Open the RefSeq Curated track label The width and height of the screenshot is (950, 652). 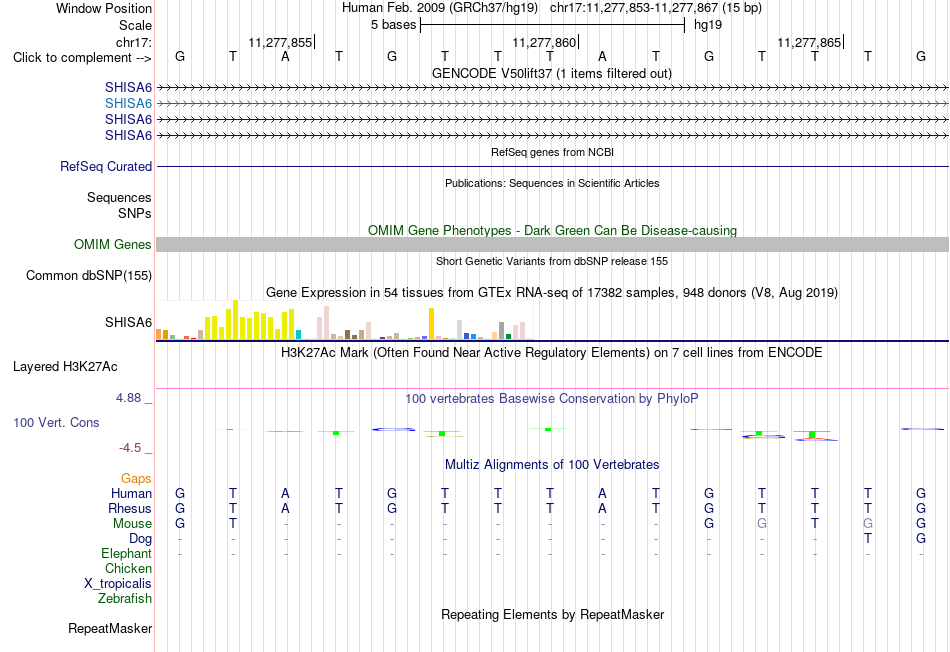tap(106, 167)
